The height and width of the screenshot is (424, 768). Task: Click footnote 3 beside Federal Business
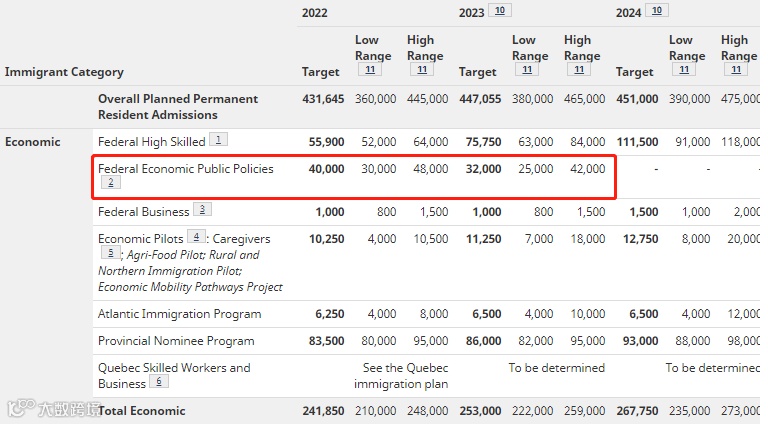click(x=202, y=210)
